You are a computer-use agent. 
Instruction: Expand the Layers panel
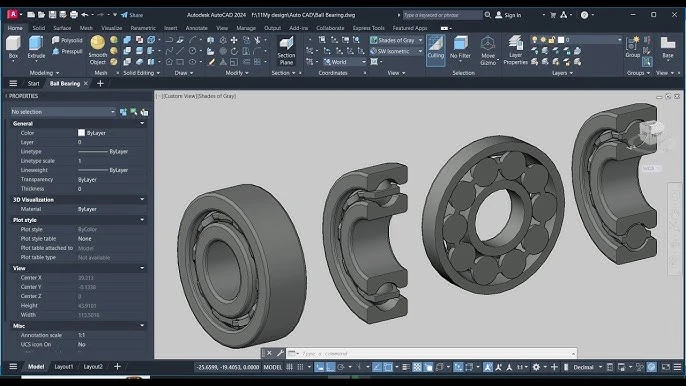coord(563,73)
